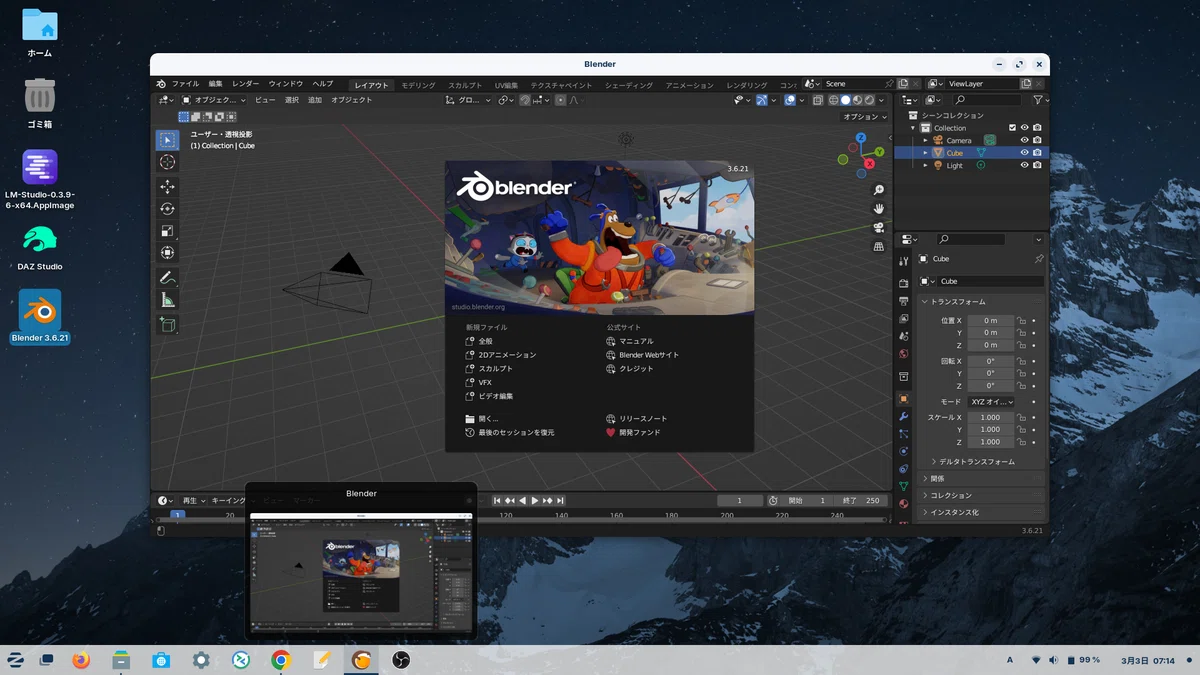Hide Cube in viewport via eye icon
This screenshot has height=675, width=1200.
pos(1024,152)
